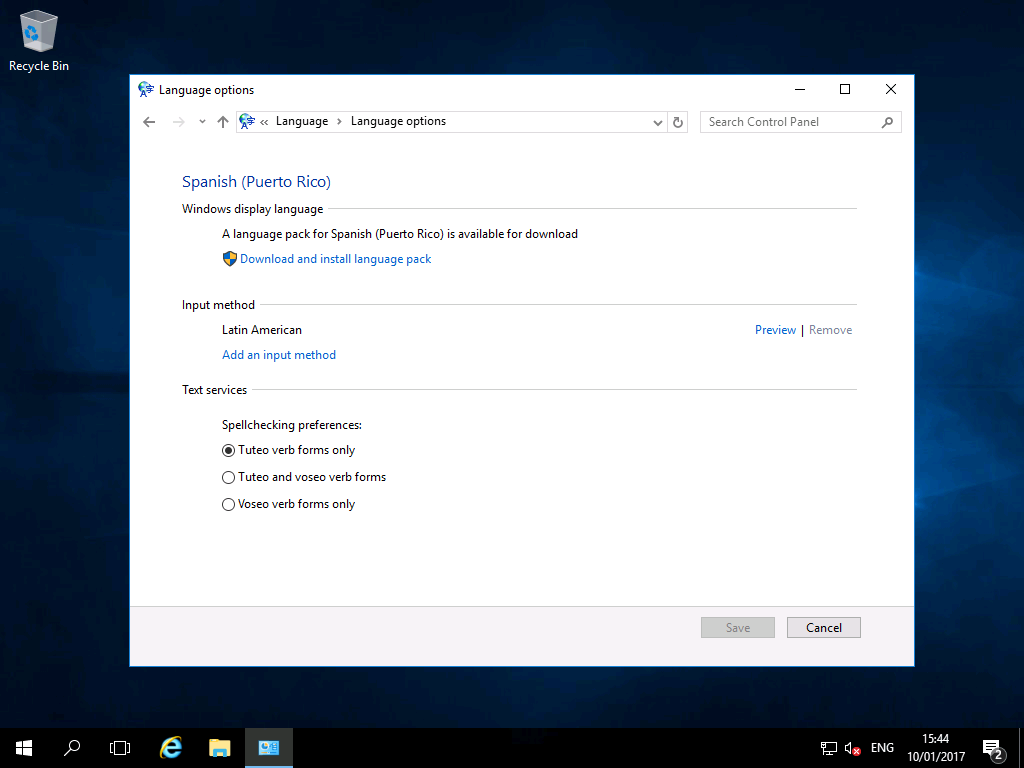Click the Save button
This screenshot has height=768, width=1024.
point(737,628)
